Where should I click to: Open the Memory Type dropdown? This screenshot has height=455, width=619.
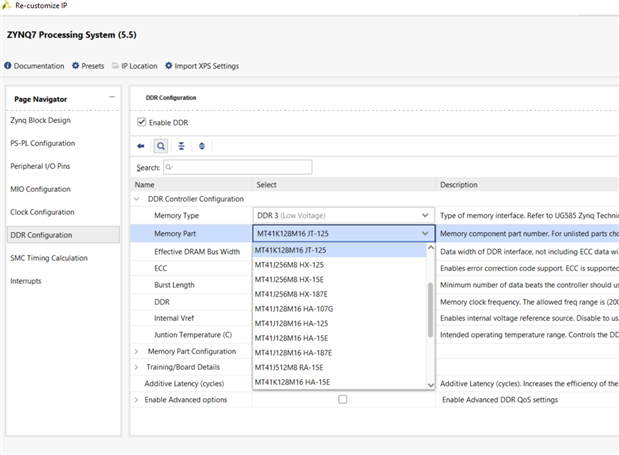click(426, 215)
